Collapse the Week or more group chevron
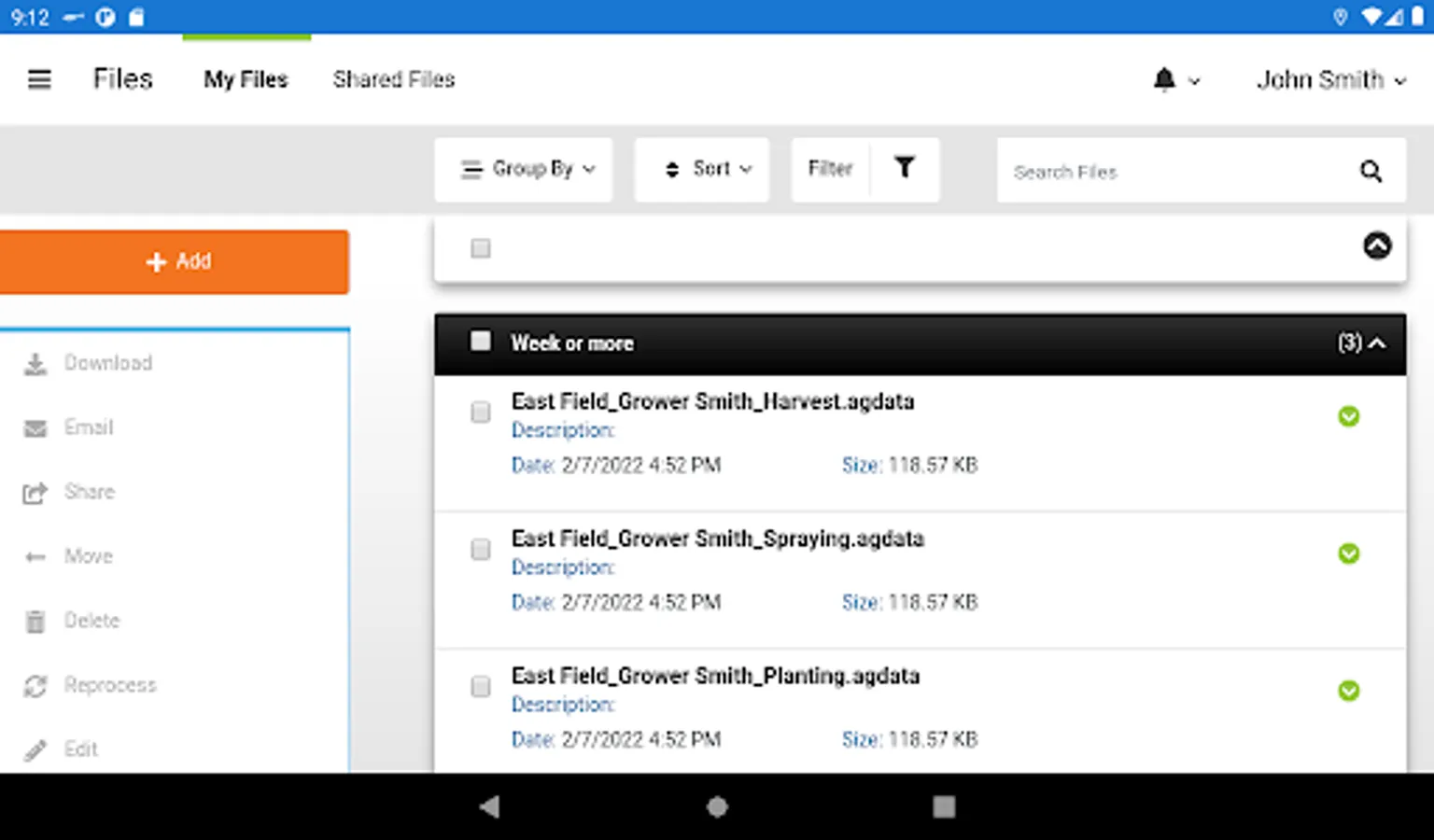1434x840 pixels. [1377, 343]
